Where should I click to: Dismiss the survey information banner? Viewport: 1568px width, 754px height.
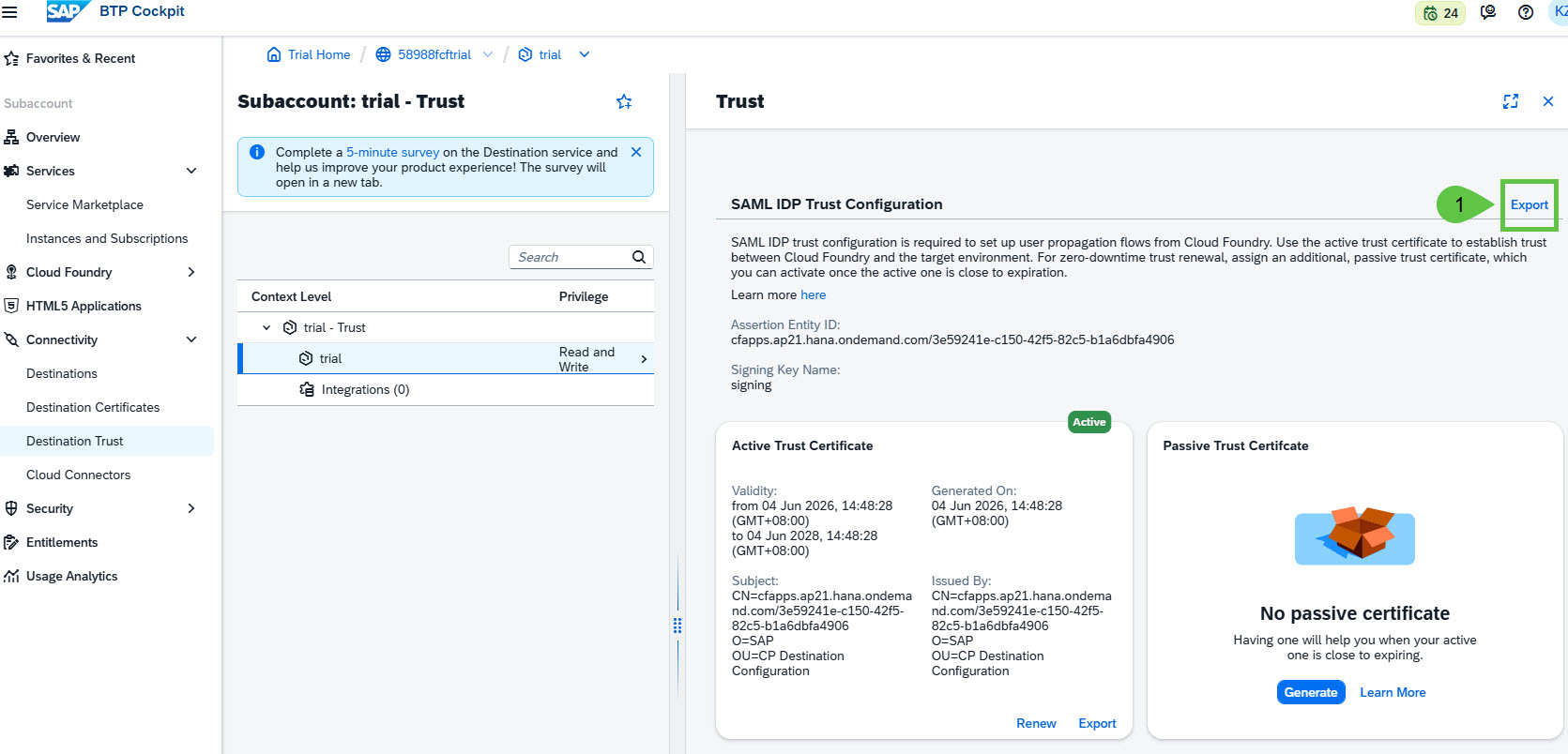[636, 152]
